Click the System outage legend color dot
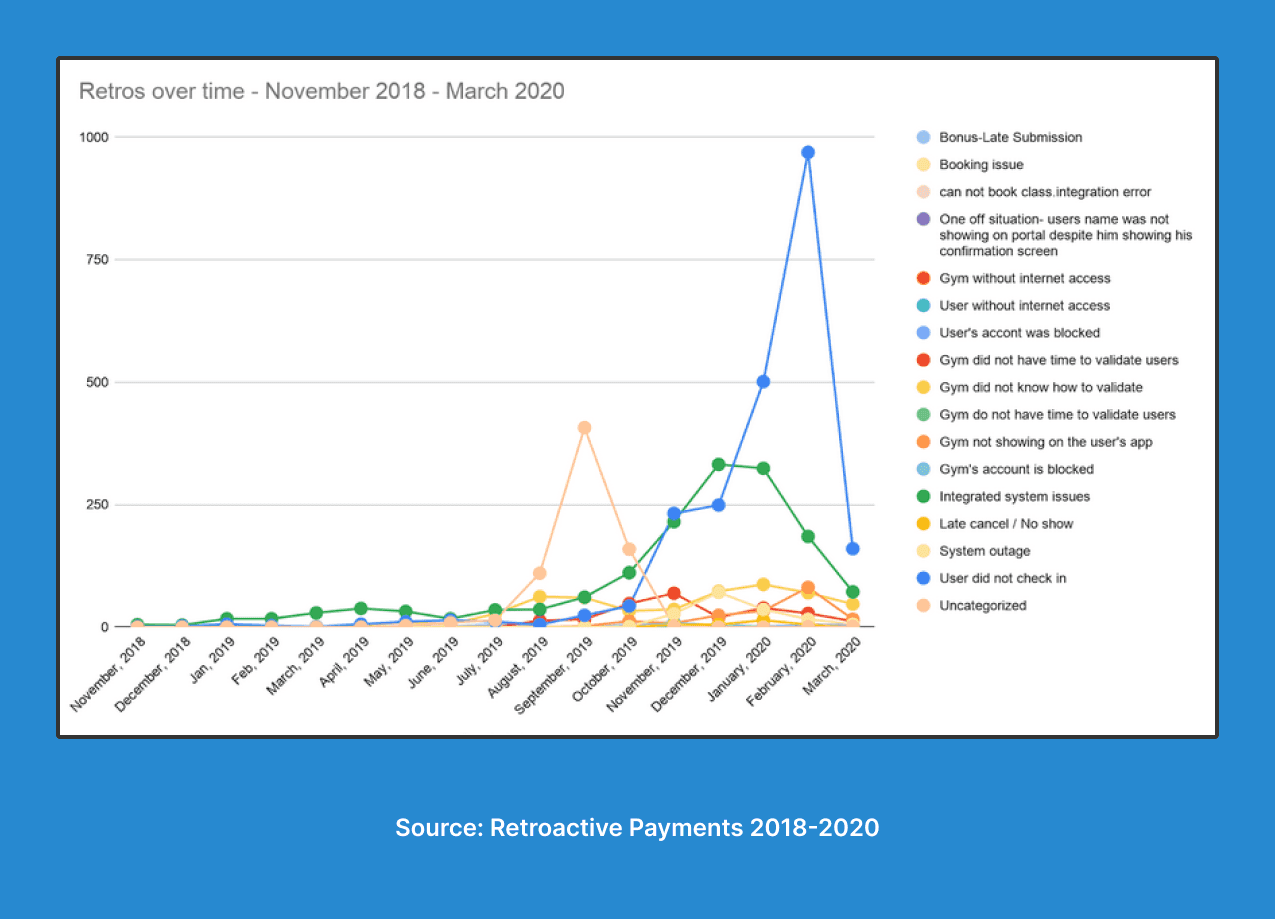 (923, 551)
